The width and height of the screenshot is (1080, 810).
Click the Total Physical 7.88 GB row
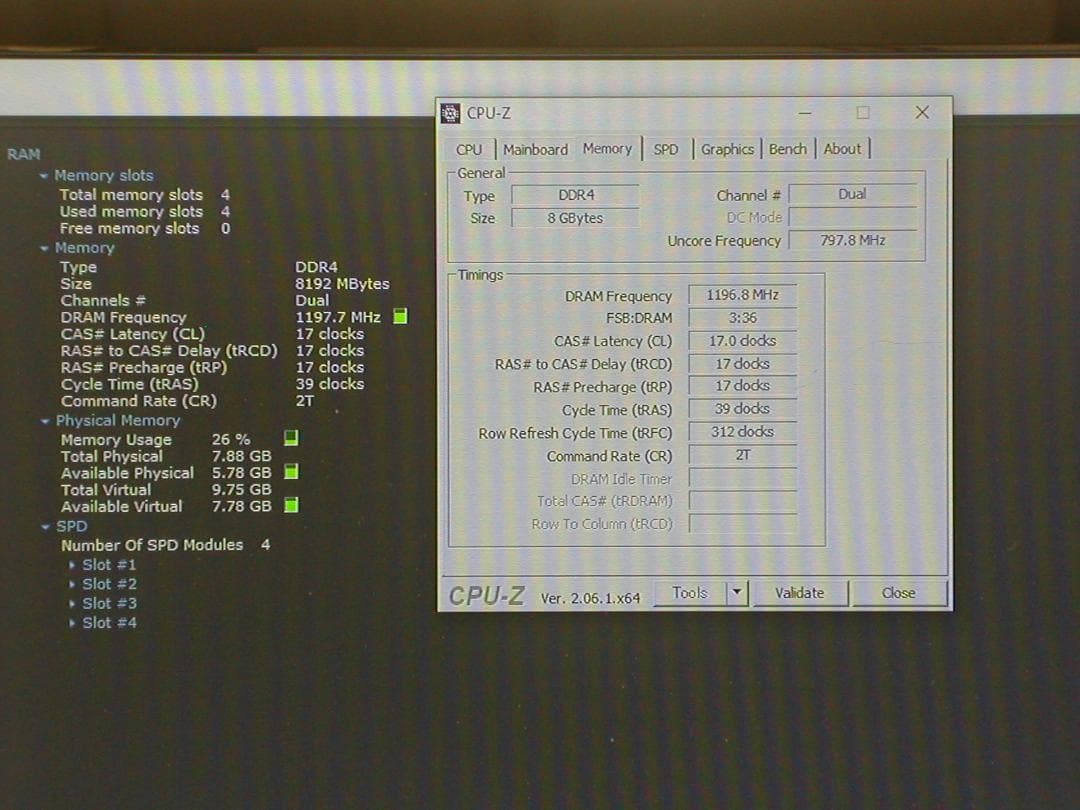pyautogui.click(x=166, y=456)
